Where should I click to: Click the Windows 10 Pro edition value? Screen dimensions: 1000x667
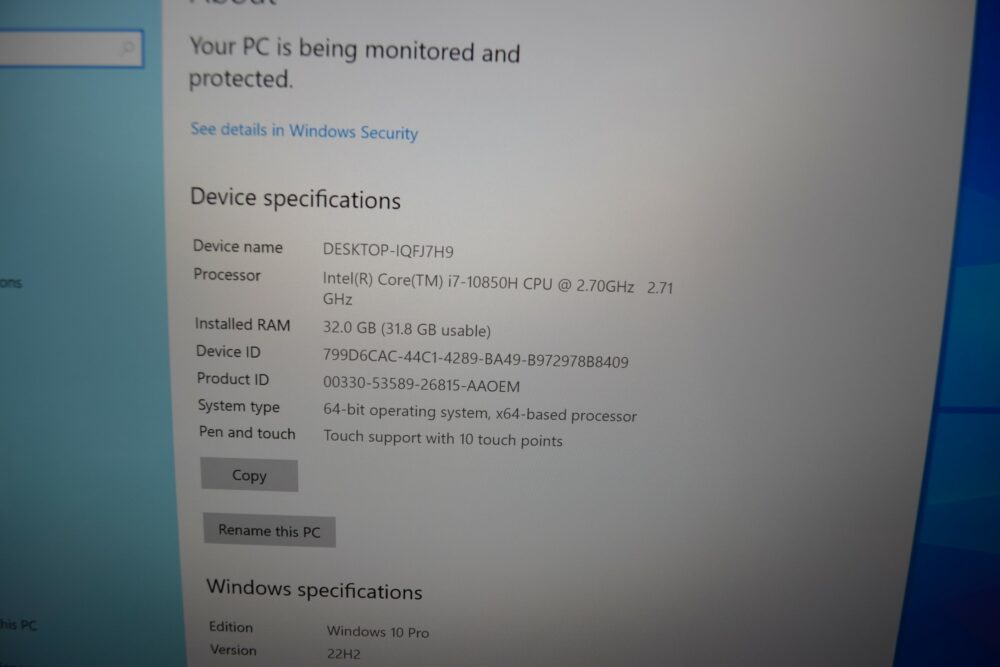tap(378, 632)
